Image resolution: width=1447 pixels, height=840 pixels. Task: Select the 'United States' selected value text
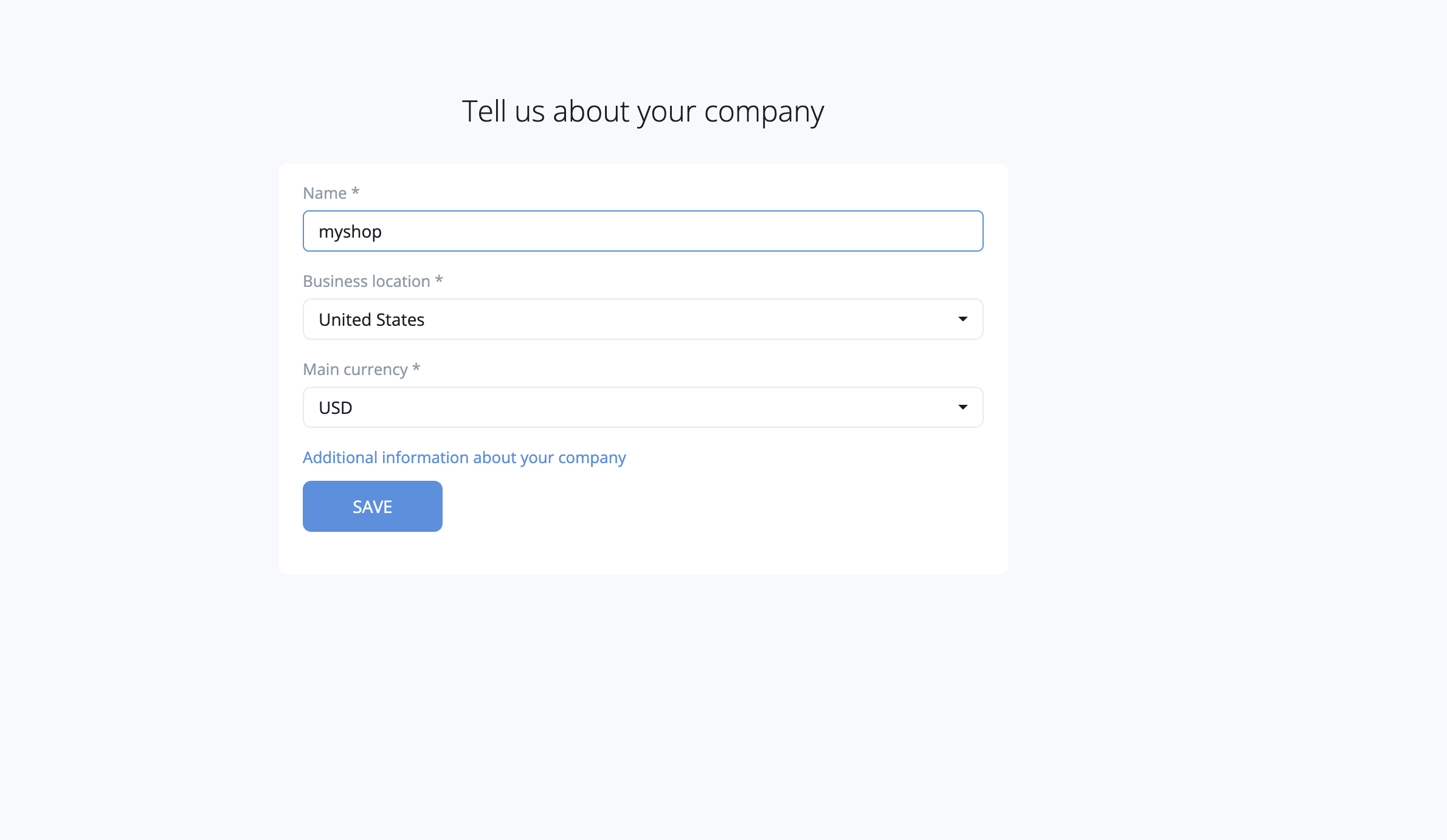(x=371, y=320)
